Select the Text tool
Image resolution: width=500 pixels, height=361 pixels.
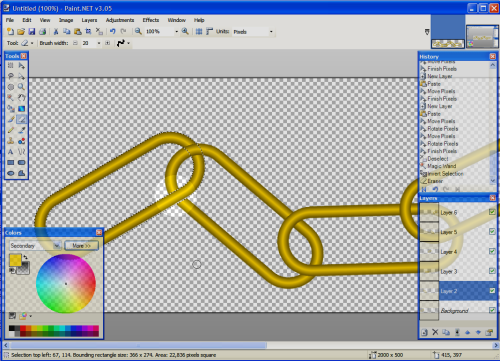point(11,152)
